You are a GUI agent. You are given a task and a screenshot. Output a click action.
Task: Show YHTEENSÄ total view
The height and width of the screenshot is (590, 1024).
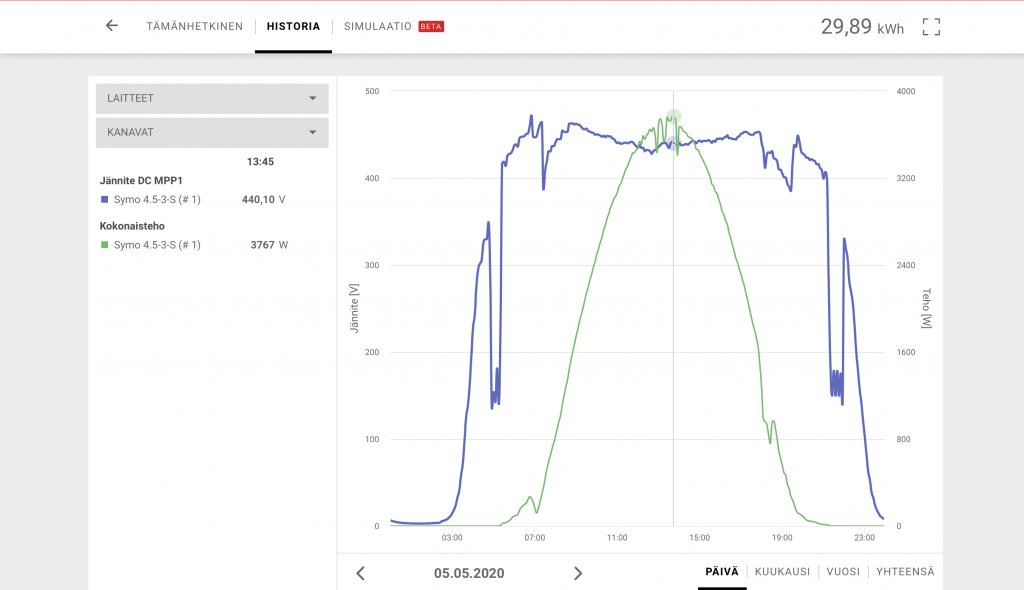(905, 572)
